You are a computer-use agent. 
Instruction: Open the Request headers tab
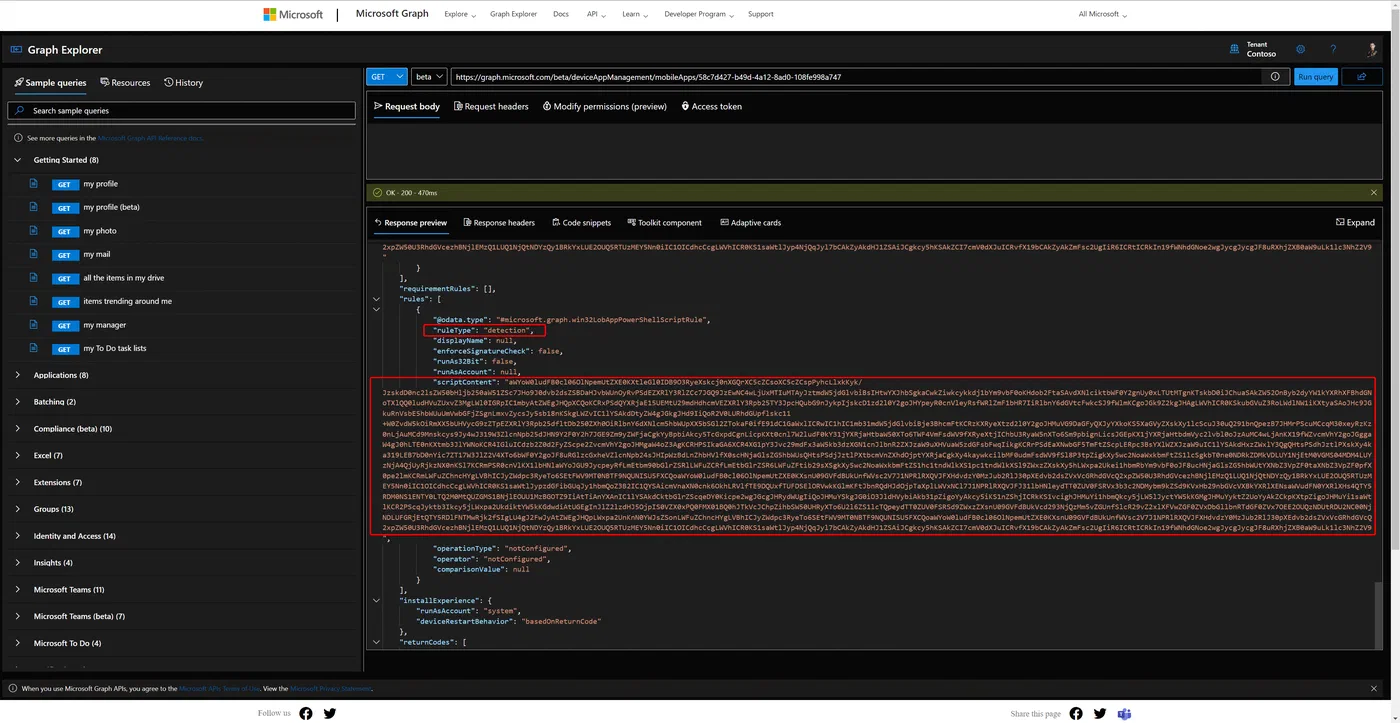pos(491,106)
